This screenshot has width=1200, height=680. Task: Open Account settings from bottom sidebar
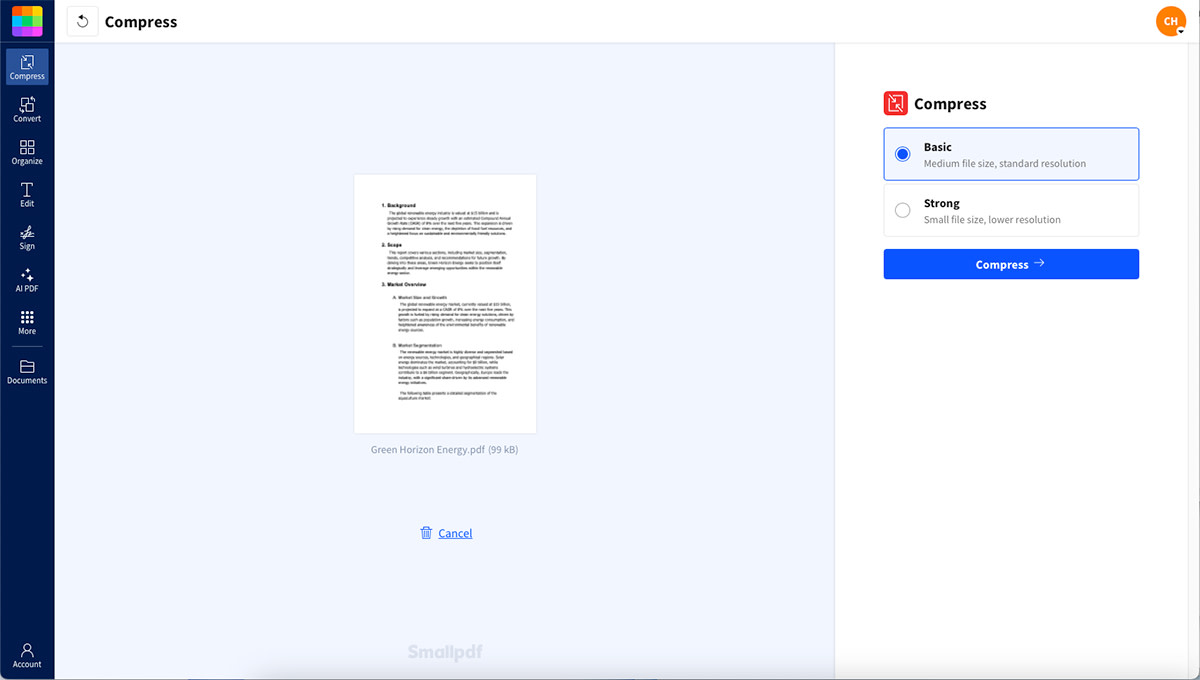point(27,655)
